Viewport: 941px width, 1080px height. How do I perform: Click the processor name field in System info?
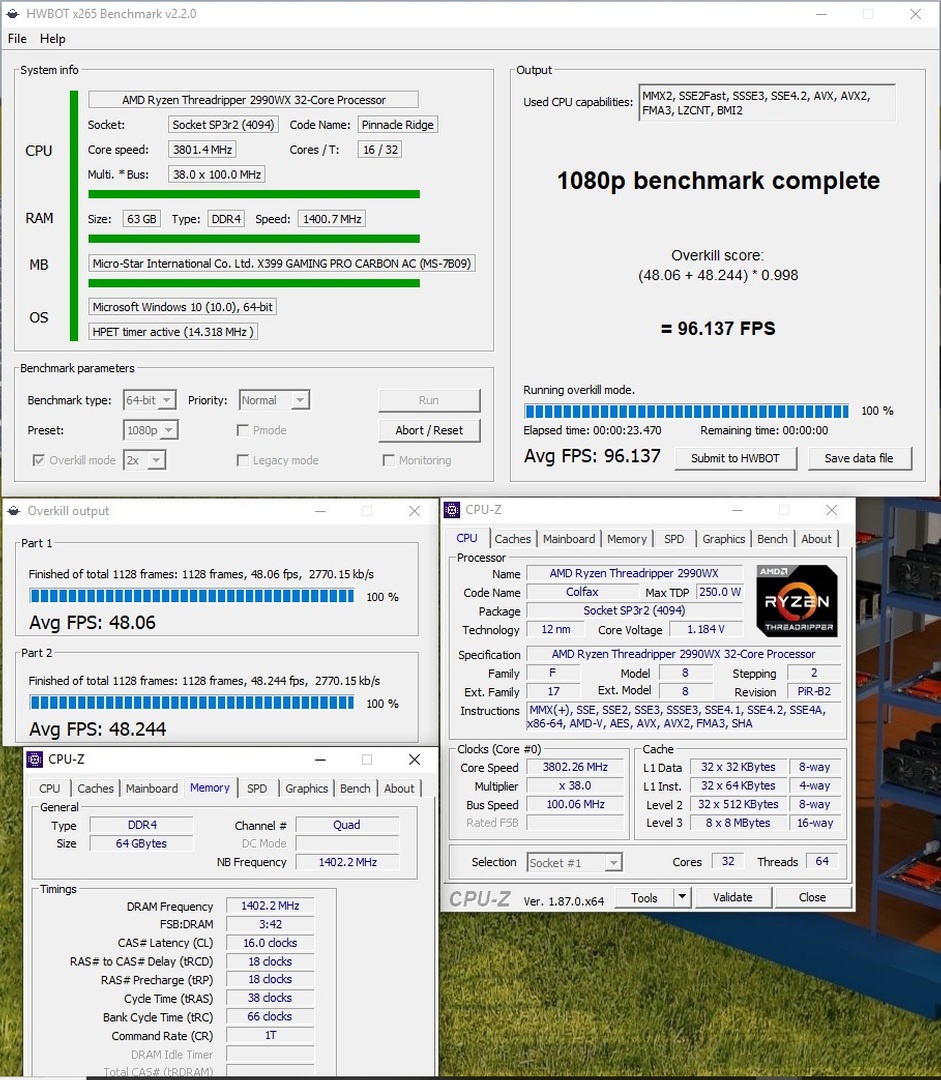[x=253, y=100]
